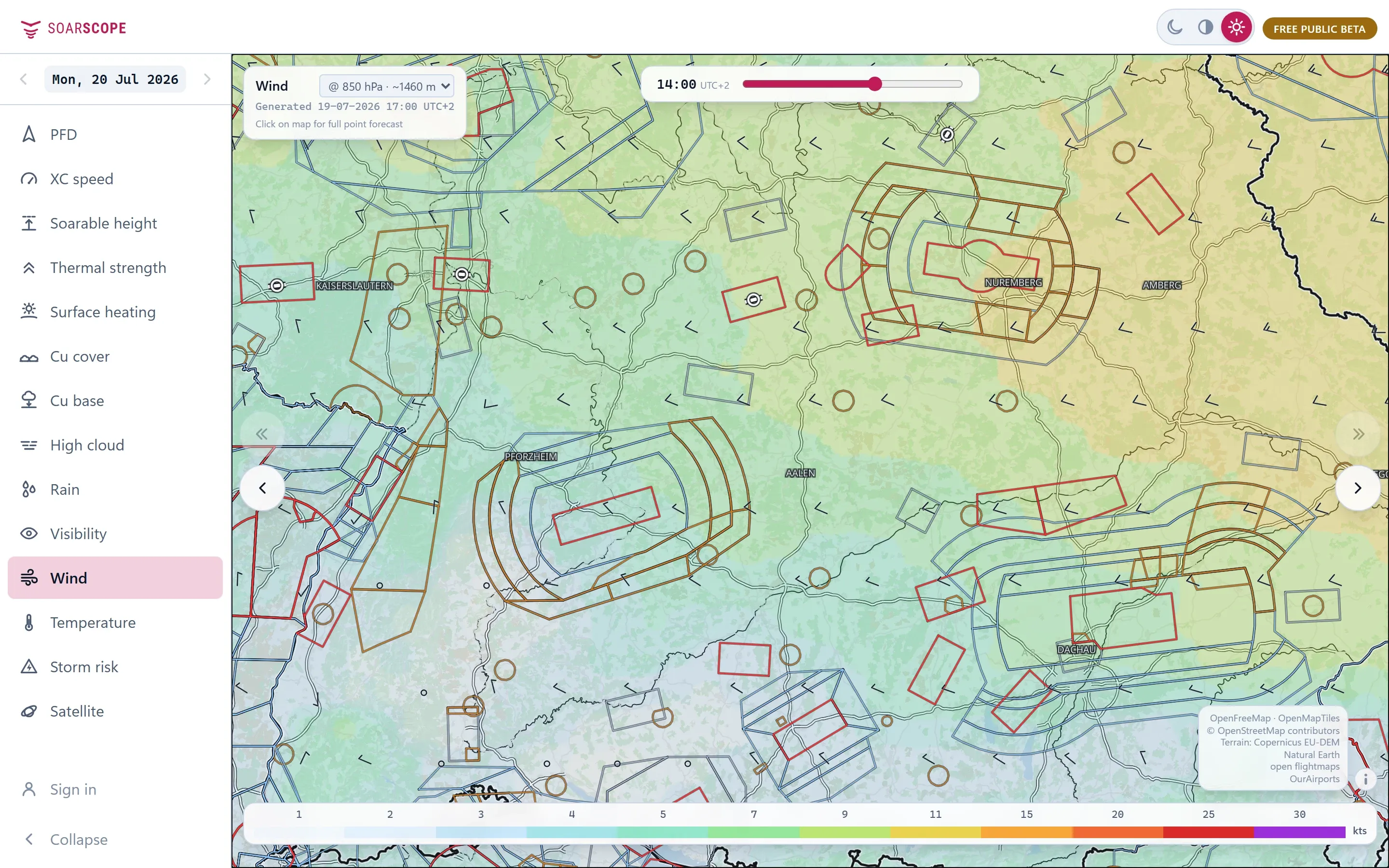Choose the Rain droplets icon
Image resolution: width=1389 pixels, height=868 pixels.
pos(29,489)
